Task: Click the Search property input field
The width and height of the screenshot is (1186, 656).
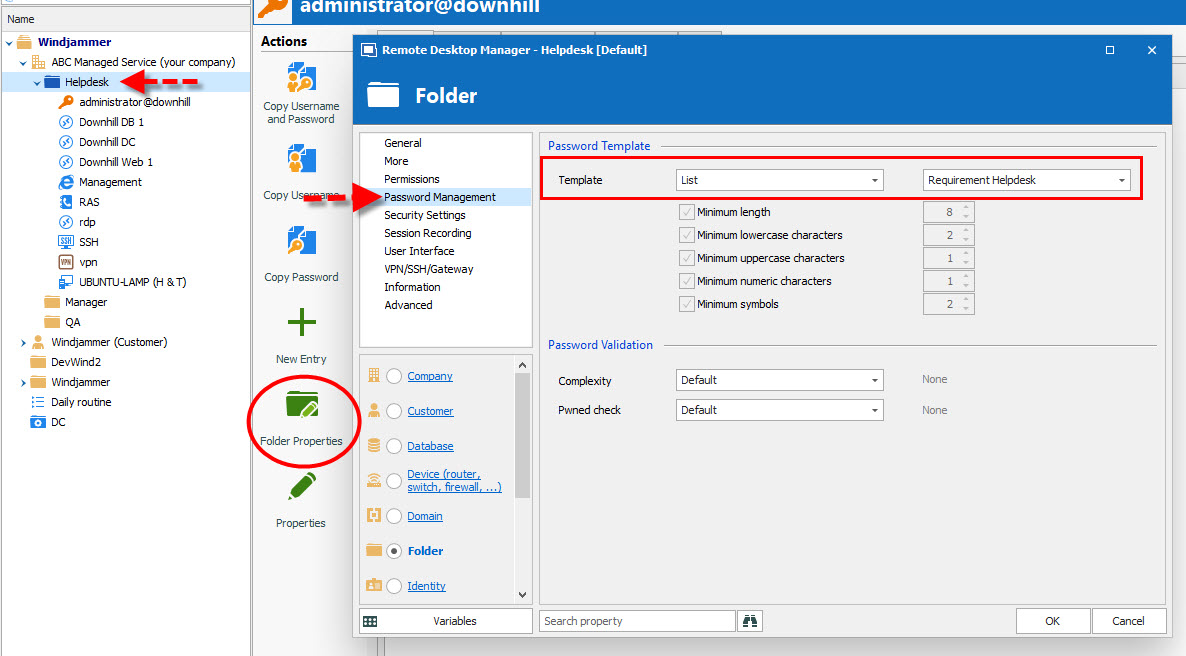Action: click(637, 621)
